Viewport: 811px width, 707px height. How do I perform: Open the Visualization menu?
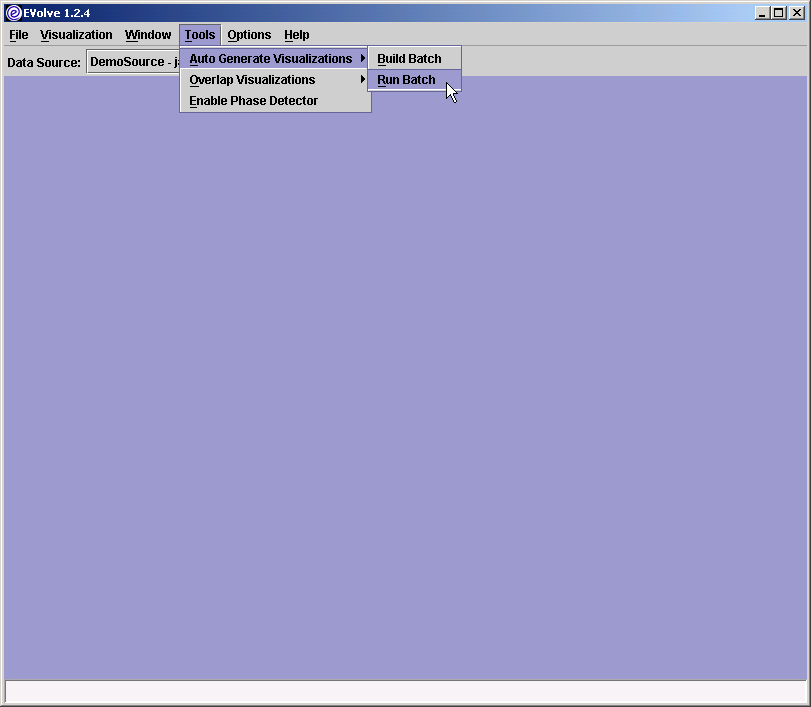(76, 35)
